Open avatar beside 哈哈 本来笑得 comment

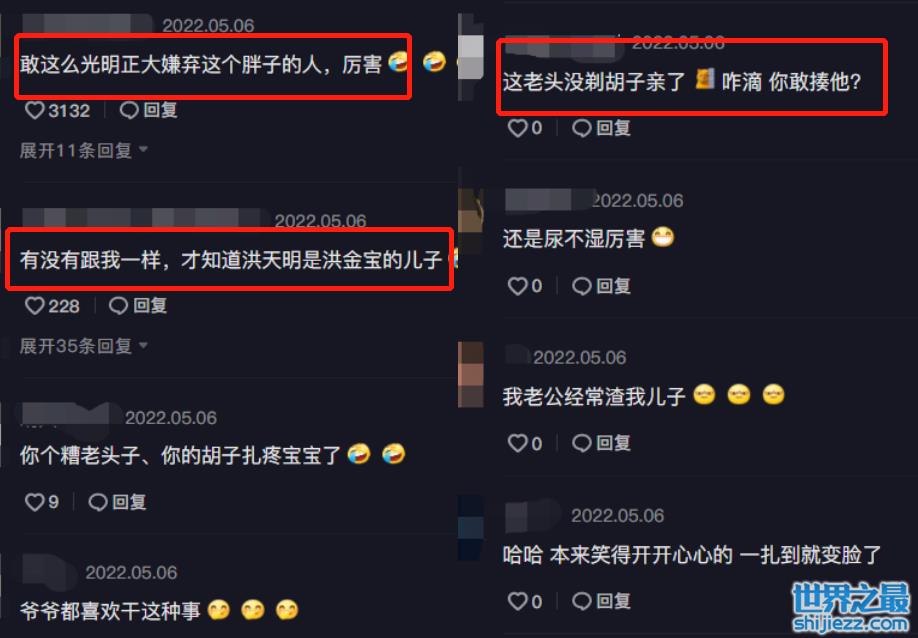(471, 527)
